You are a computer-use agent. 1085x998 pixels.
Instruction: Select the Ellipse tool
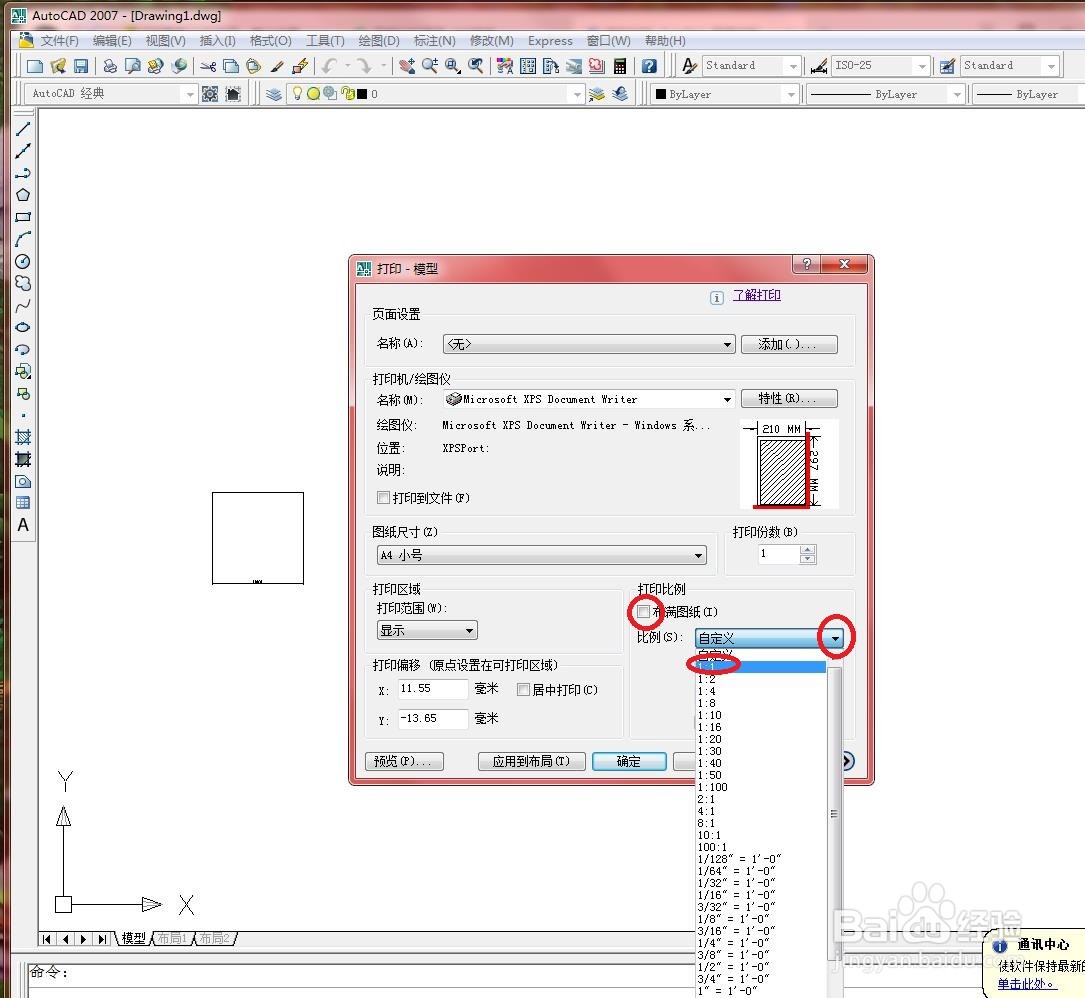[23, 327]
